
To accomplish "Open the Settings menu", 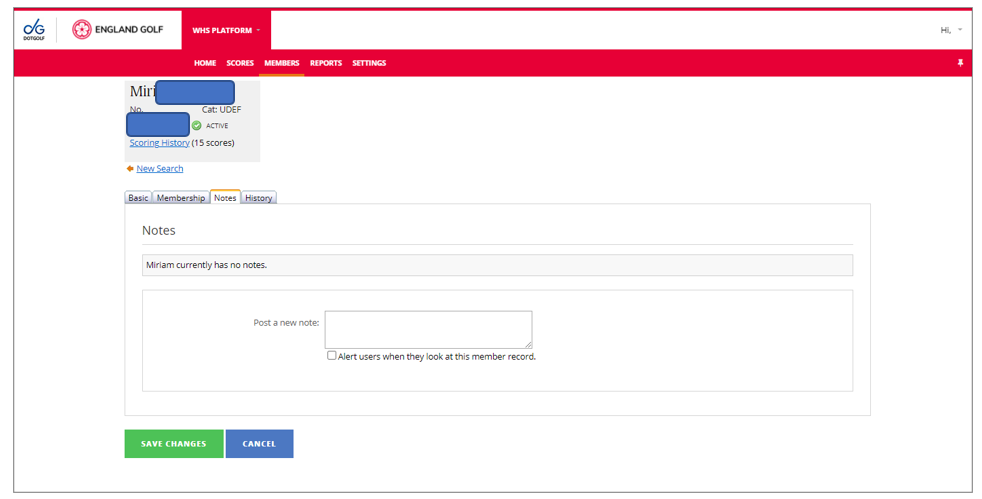I will pos(369,63).
